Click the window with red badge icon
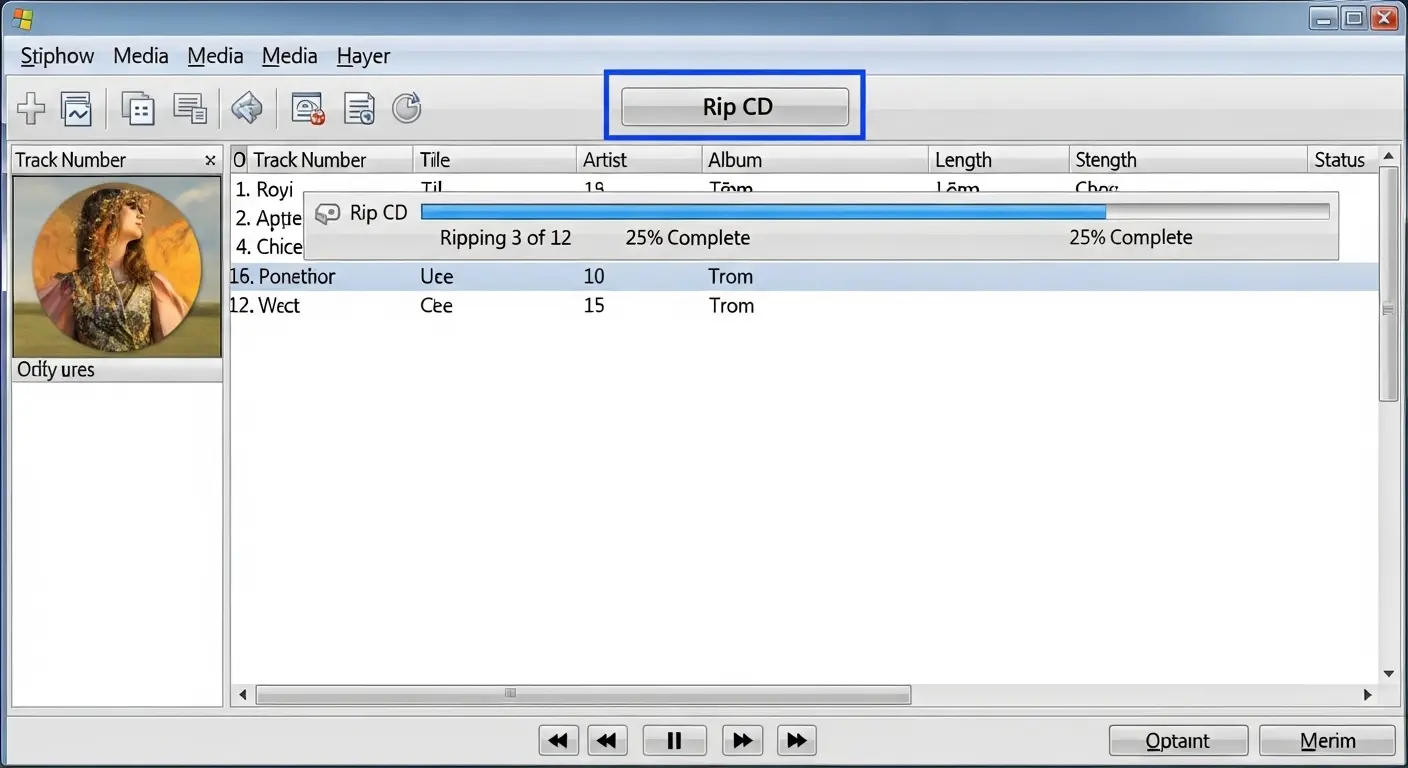Image resolution: width=1408 pixels, height=768 pixels. pyautogui.click(x=308, y=108)
